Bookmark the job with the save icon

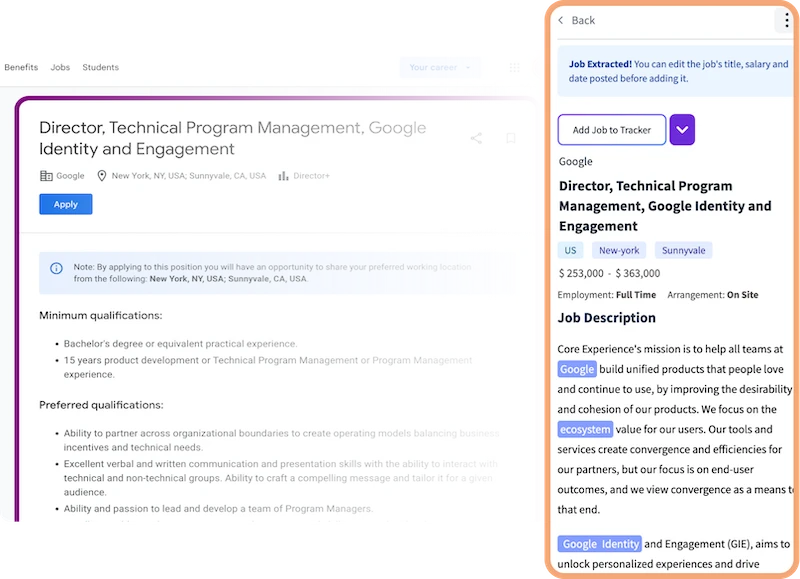click(x=510, y=138)
